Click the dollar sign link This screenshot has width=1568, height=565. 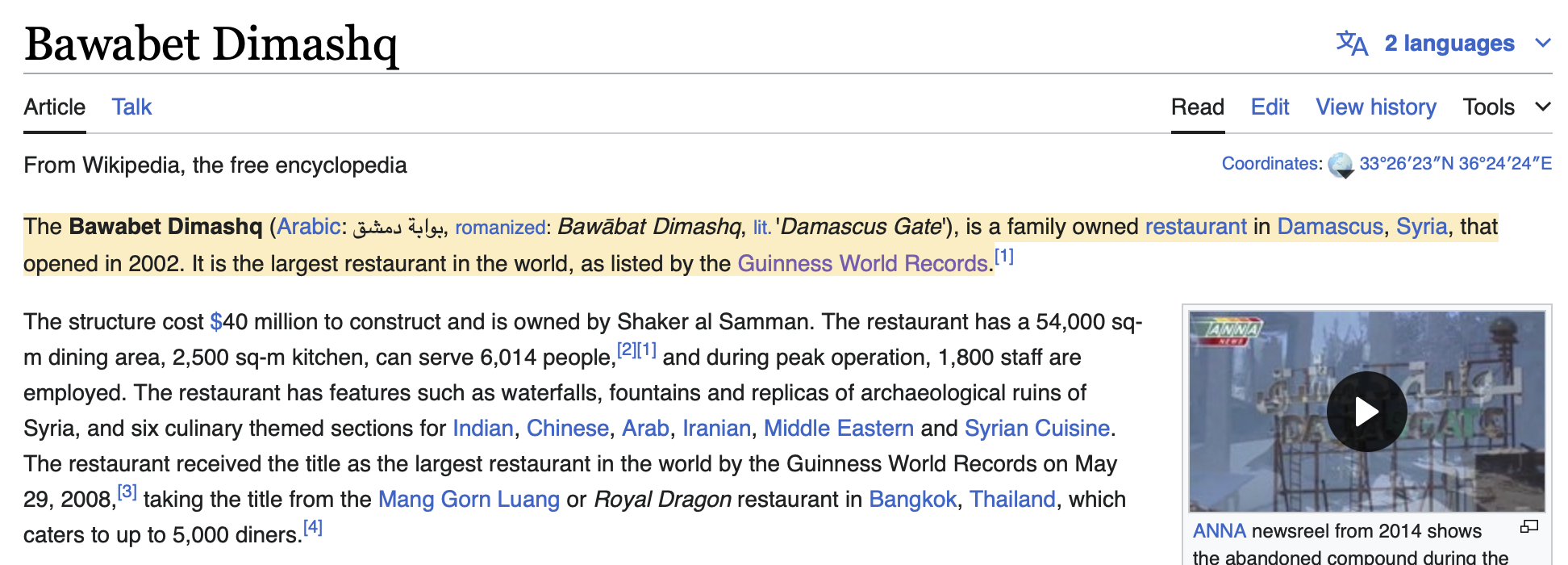(215, 322)
